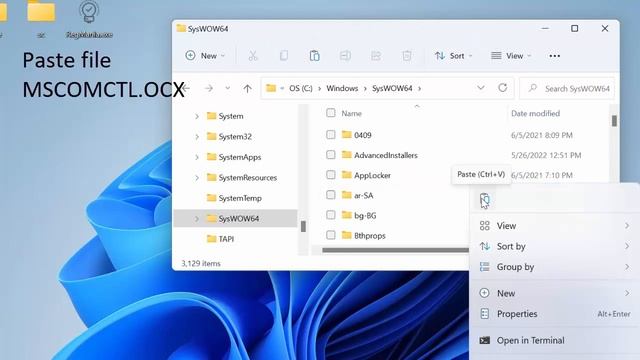Expand the SystemResources tree node

pyautogui.click(x=197, y=178)
